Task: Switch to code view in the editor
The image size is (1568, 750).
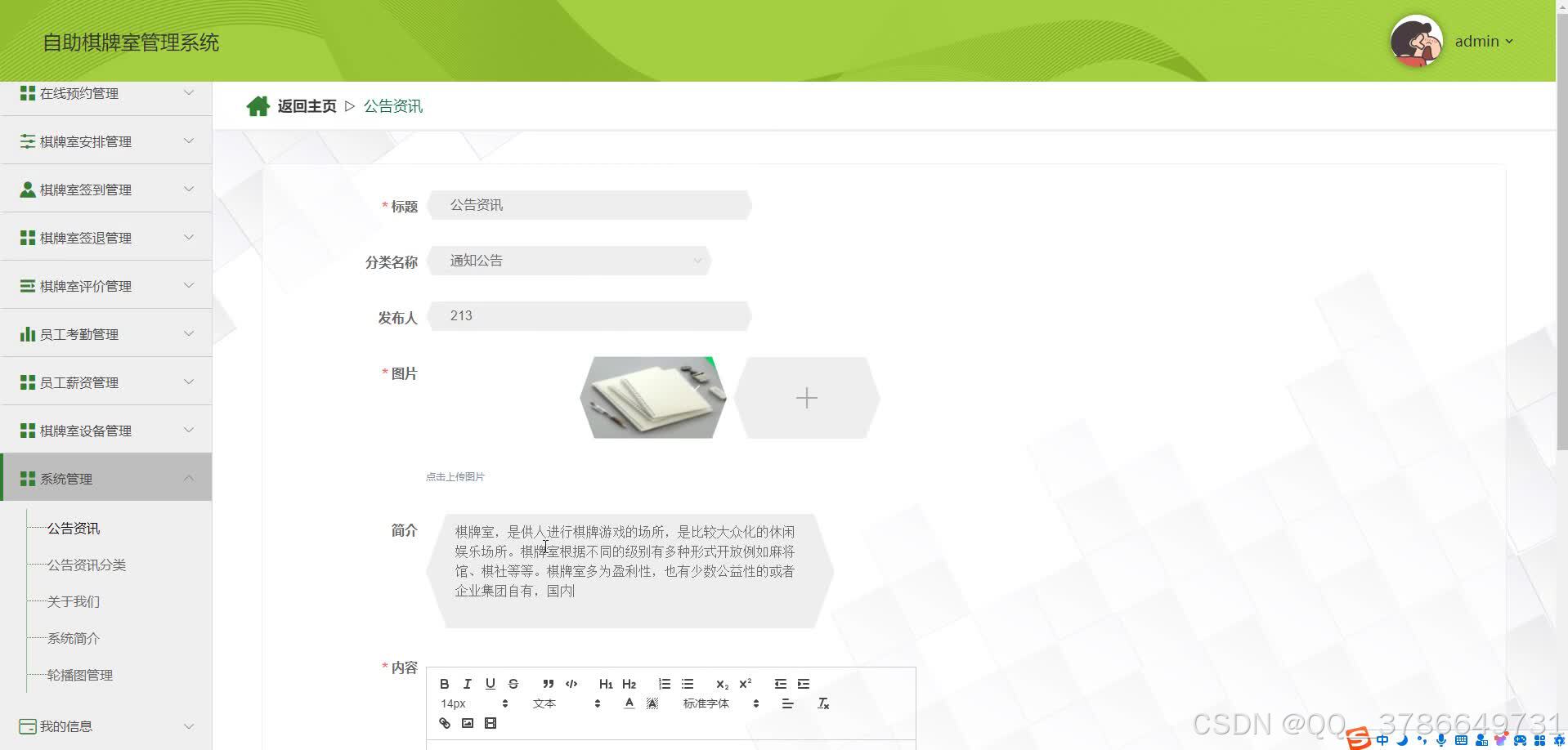Action: tap(571, 684)
